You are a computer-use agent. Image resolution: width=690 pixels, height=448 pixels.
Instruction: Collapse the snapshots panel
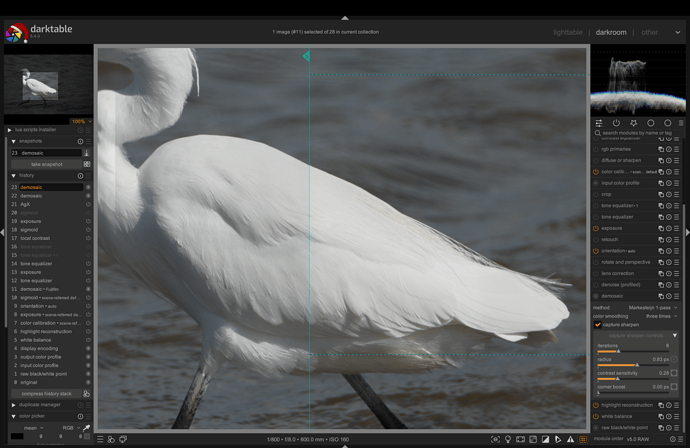pyautogui.click(x=13, y=141)
